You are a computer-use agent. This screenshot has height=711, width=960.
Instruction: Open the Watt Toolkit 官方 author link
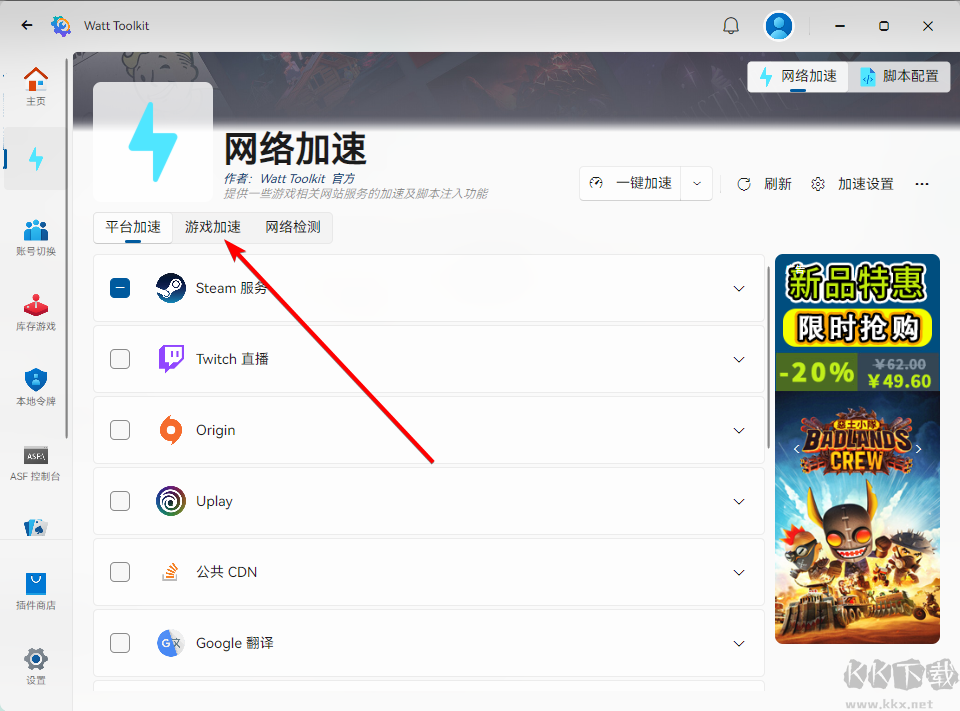307,179
